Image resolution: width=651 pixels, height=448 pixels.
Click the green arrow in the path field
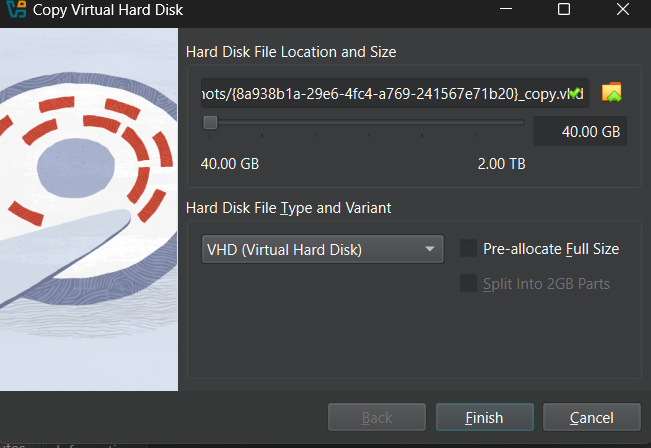click(x=574, y=93)
